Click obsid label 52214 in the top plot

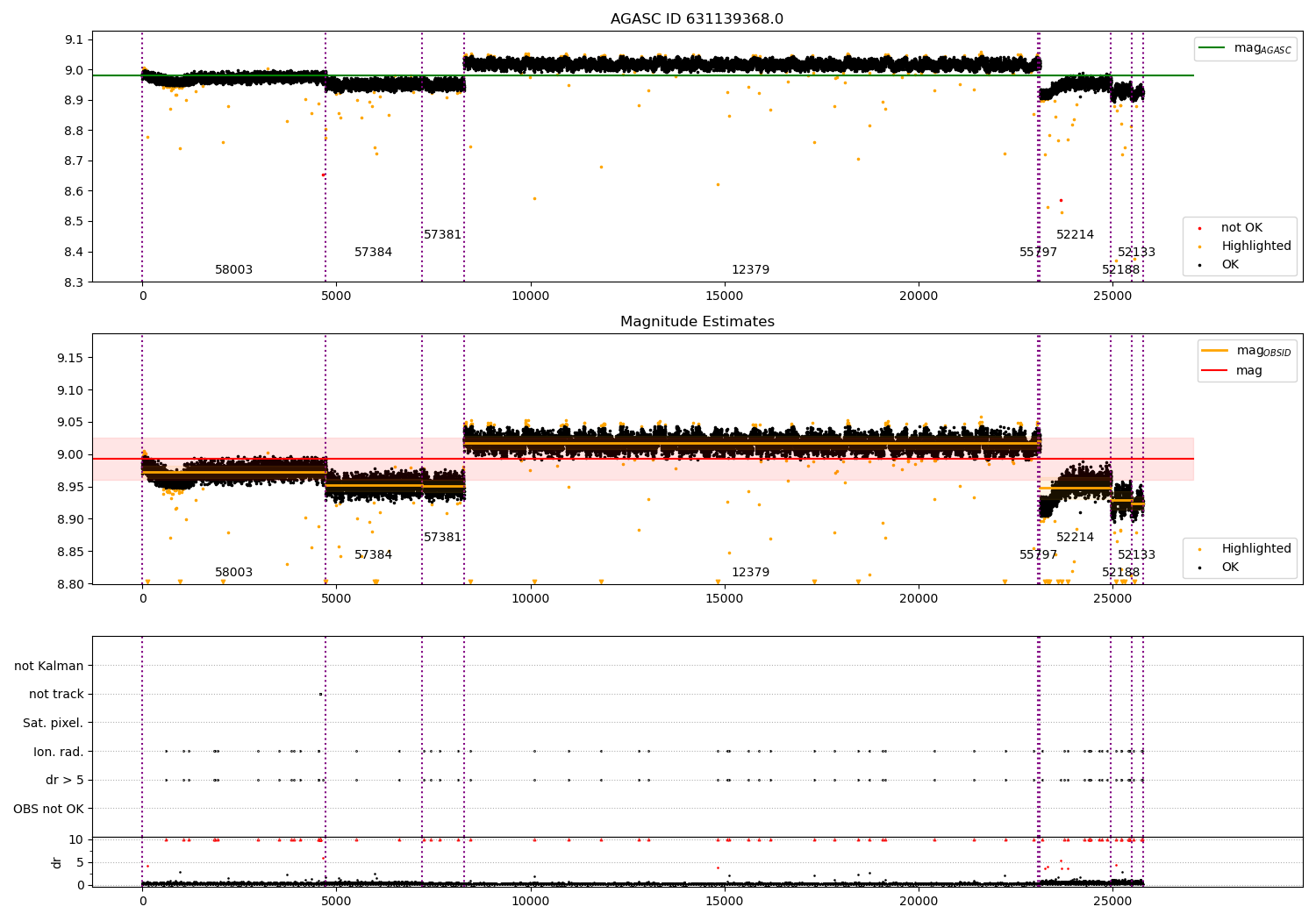point(1075,235)
